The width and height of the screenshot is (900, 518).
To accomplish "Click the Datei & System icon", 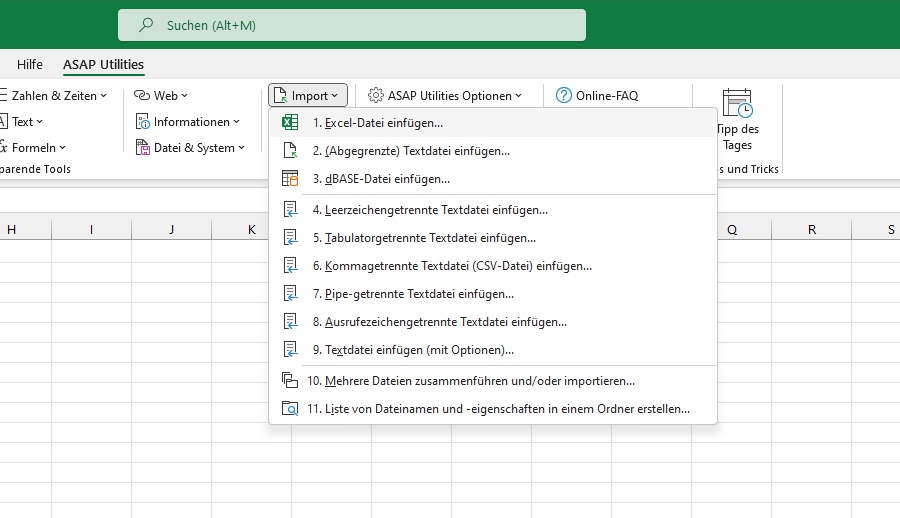I will 142,148.
